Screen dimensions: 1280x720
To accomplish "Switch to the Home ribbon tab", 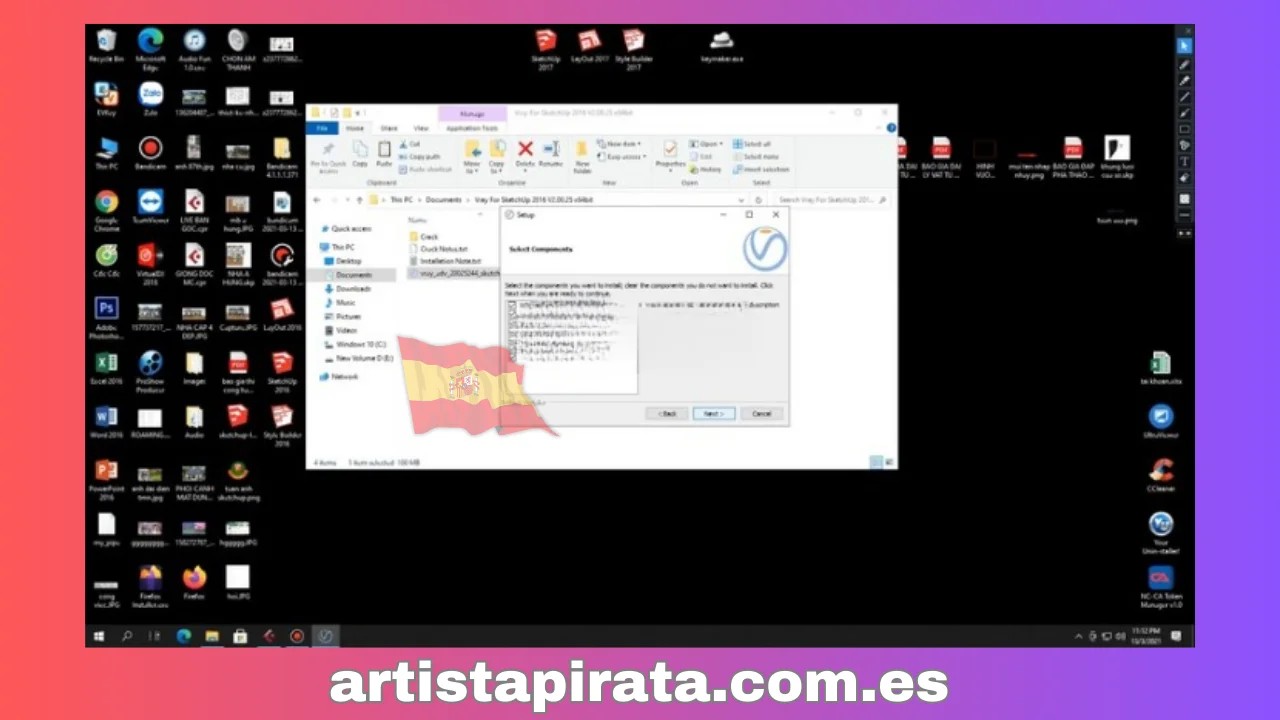I will coord(355,128).
